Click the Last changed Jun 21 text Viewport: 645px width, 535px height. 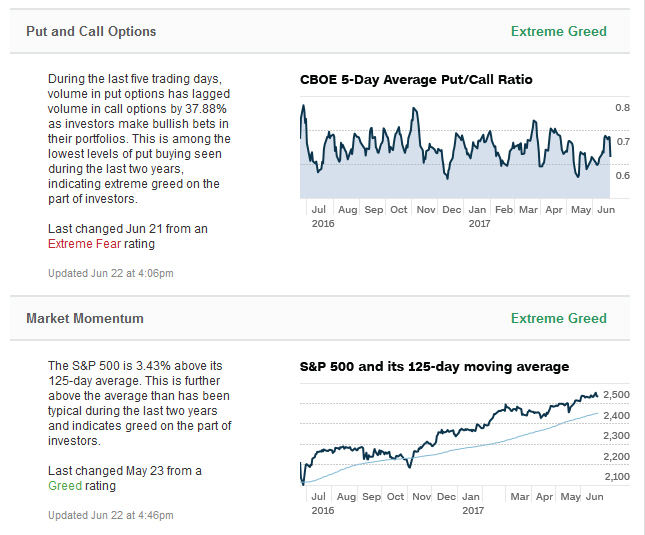coord(127,229)
